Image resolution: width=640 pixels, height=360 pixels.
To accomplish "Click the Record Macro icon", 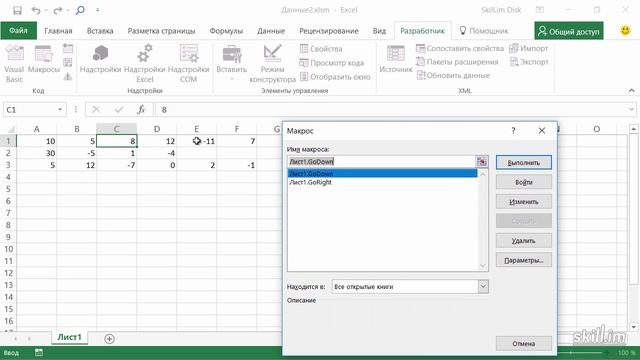I will click(68, 49).
